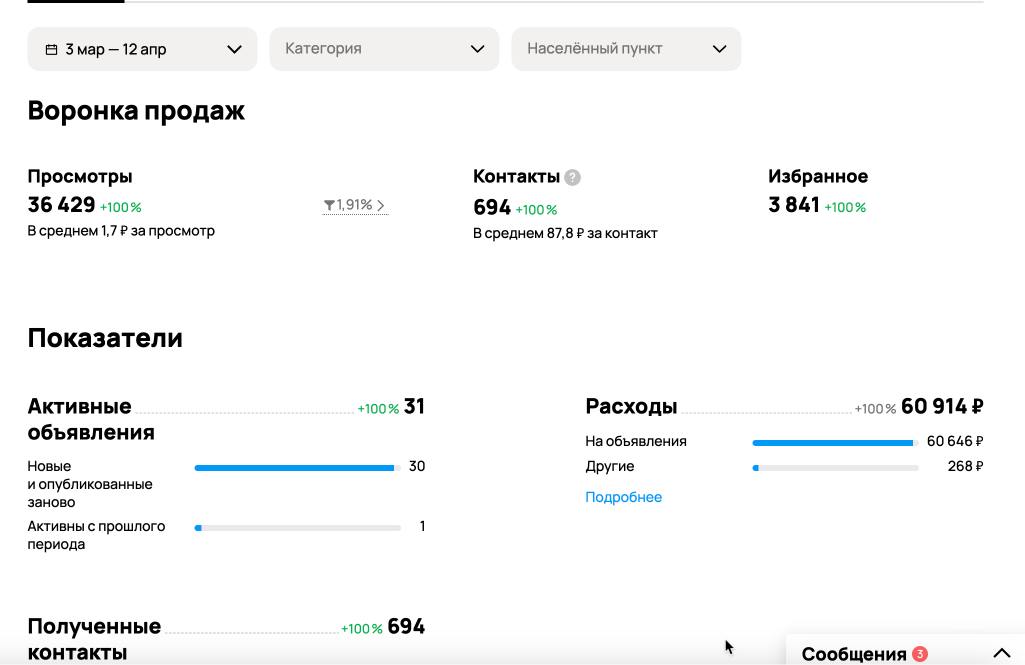Viewport: 1025px width, 665px height.
Task: Click the chevron in the date range filter
Action: tap(234, 49)
